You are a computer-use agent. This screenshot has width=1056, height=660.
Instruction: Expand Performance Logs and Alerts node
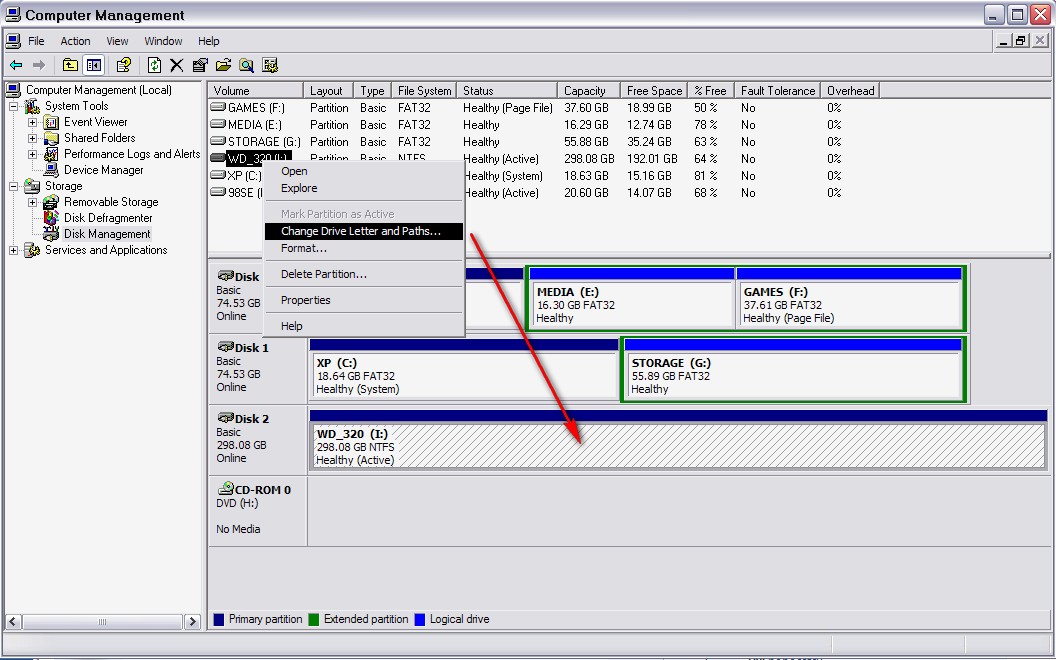pos(32,154)
